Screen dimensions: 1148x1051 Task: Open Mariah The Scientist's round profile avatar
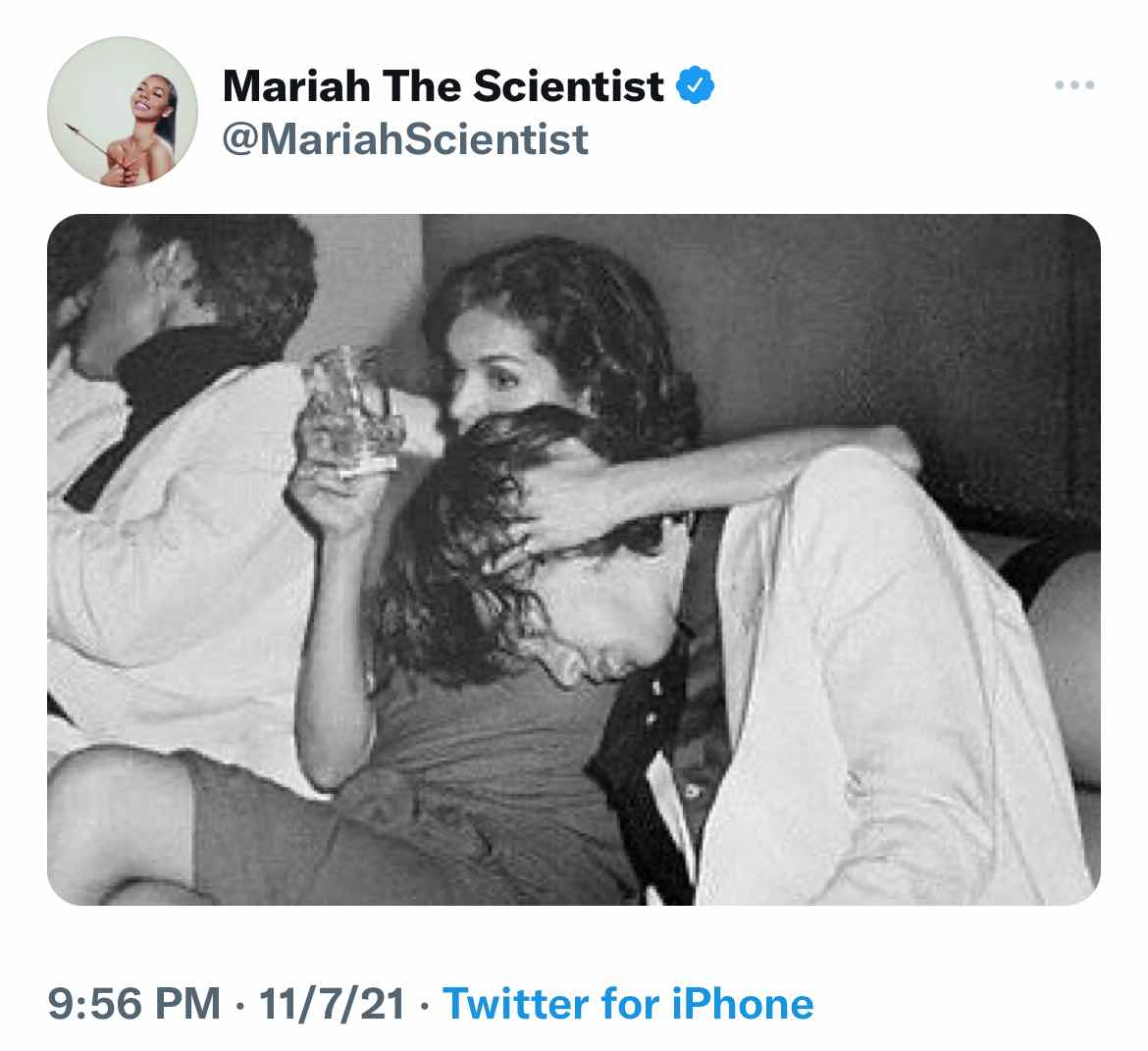(123, 112)
